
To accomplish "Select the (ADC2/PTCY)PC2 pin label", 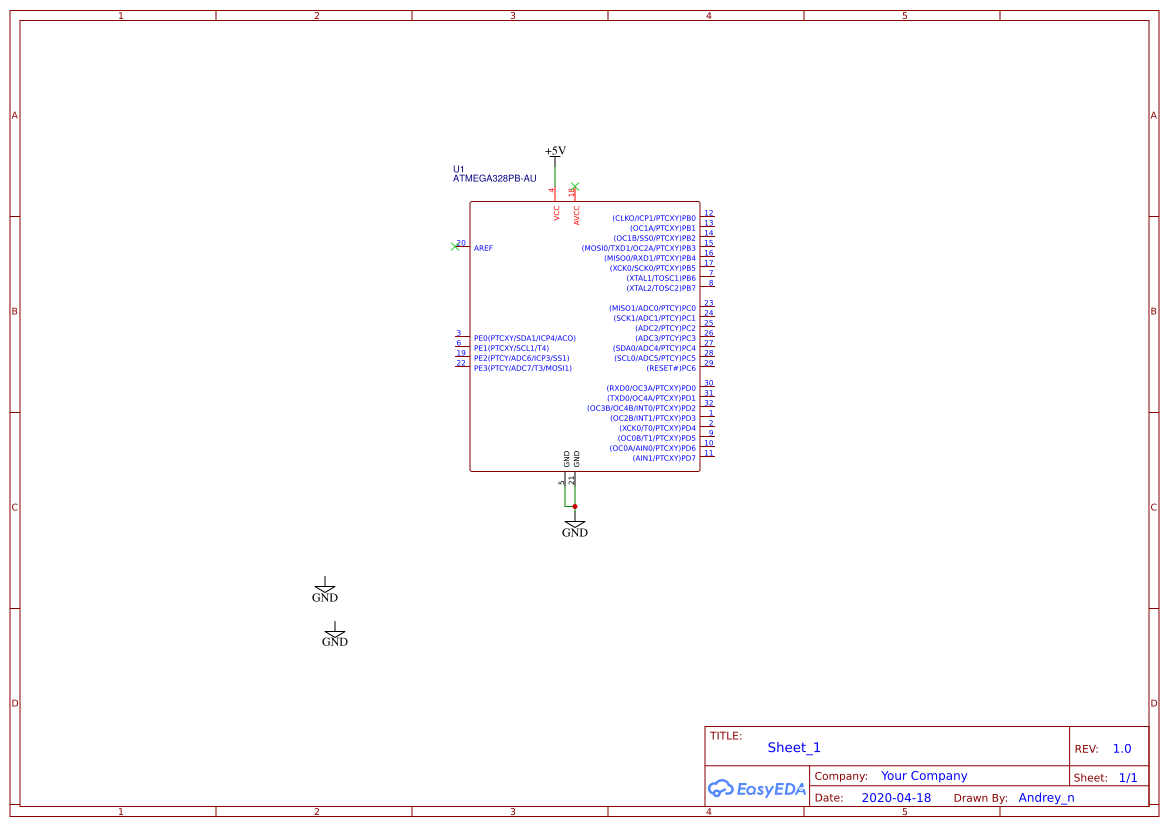I will pyautogui.click(x=665, y=328).
